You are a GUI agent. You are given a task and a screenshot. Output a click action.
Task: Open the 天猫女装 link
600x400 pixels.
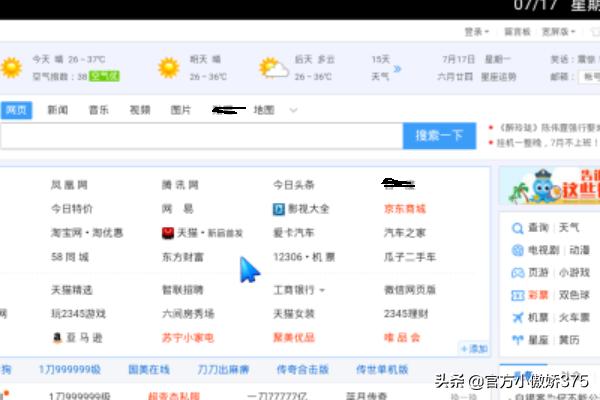(x=293, y=314)
